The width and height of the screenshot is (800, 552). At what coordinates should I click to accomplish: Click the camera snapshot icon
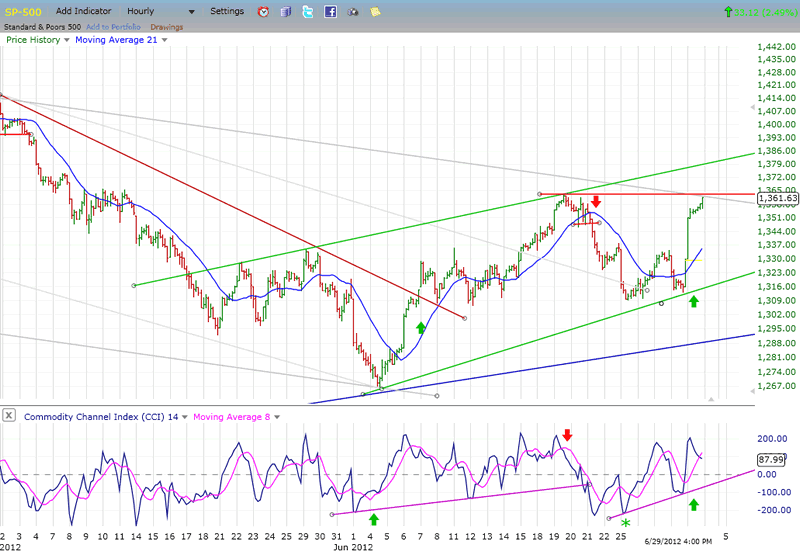click(352, 12)
